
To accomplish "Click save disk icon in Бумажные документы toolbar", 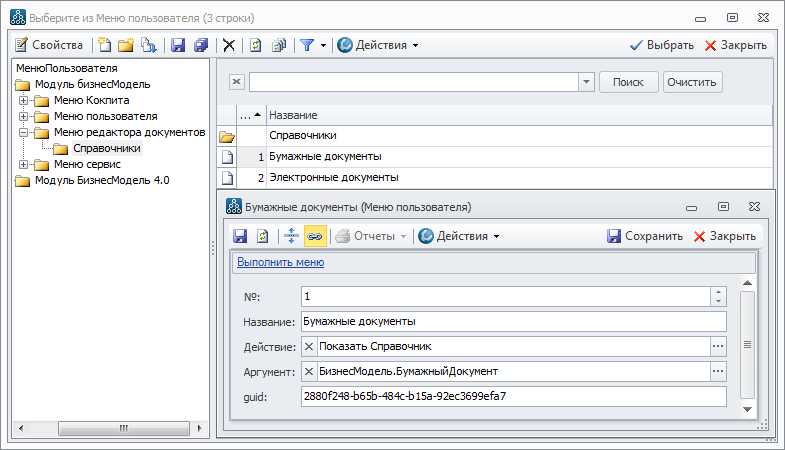I will [x=240, y=236].
